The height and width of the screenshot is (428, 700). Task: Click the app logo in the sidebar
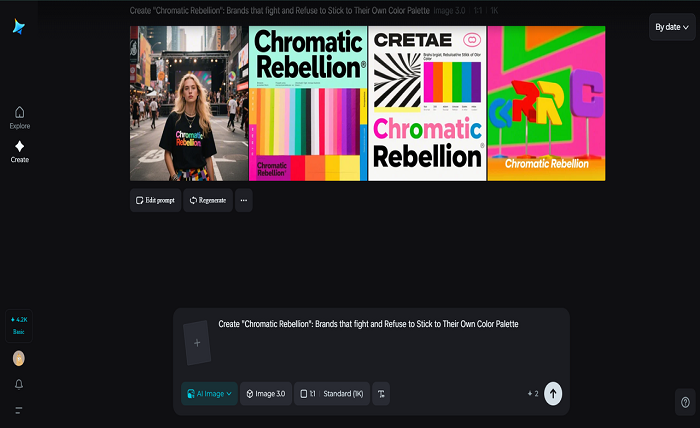click(x=19, y=27)
